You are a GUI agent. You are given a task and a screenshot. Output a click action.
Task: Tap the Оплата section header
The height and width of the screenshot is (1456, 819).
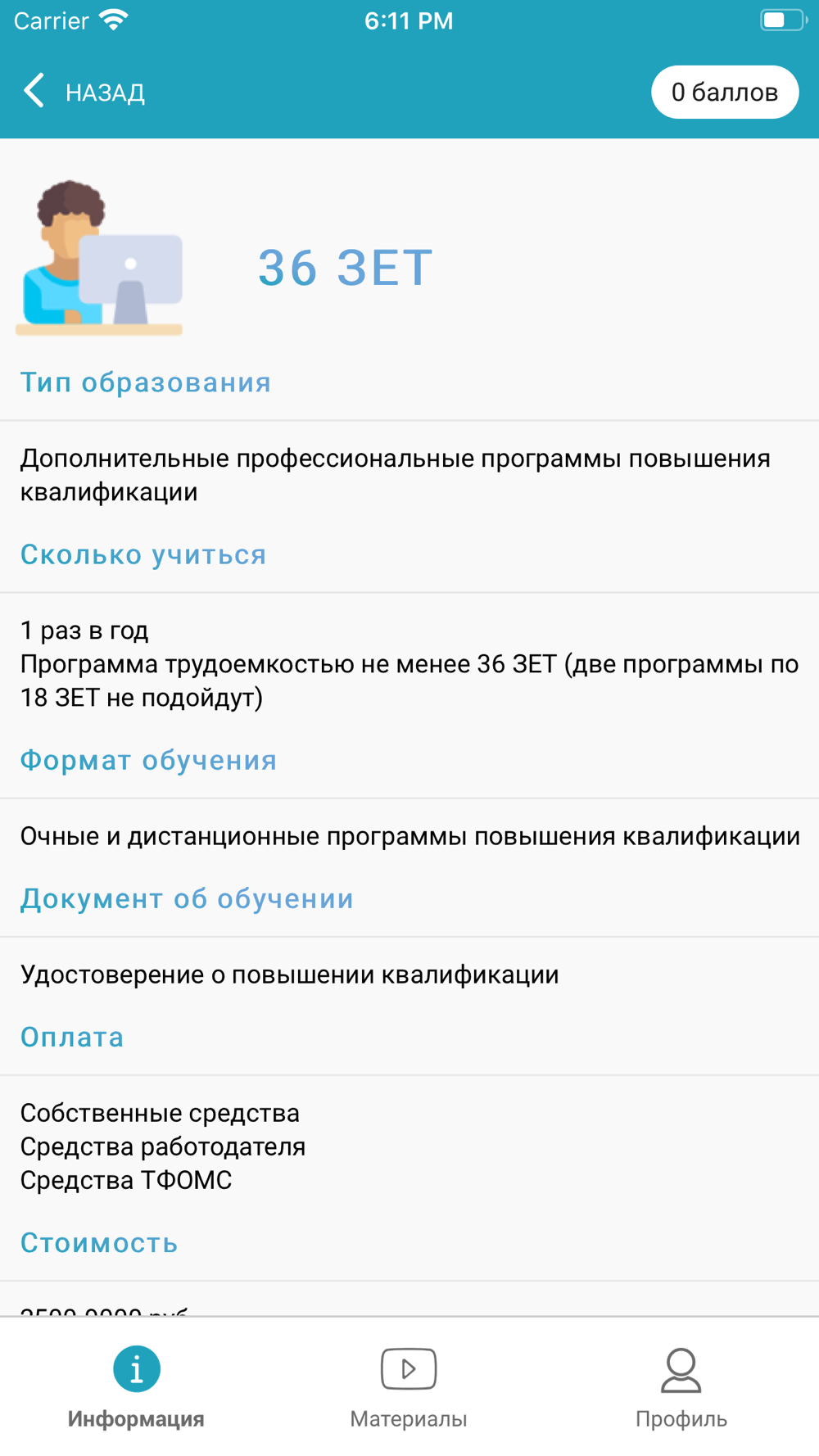click(x=72, y=1037)
